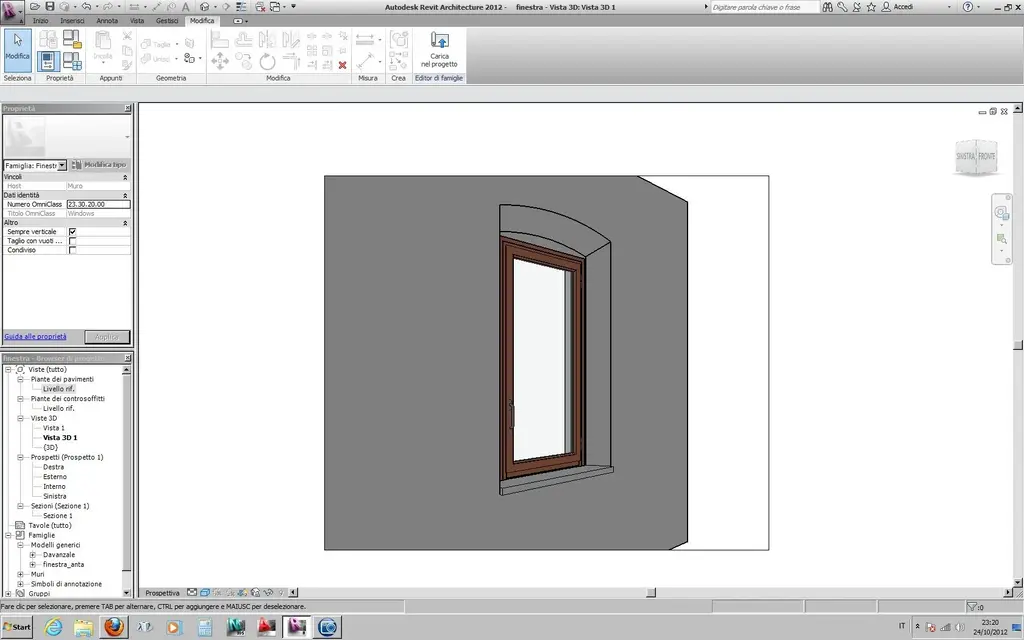This screenshot has width=1024, height=640.
Task: Click the vertical scrollbar thumb of drawing area
Action: click(x=1017, y=345)
